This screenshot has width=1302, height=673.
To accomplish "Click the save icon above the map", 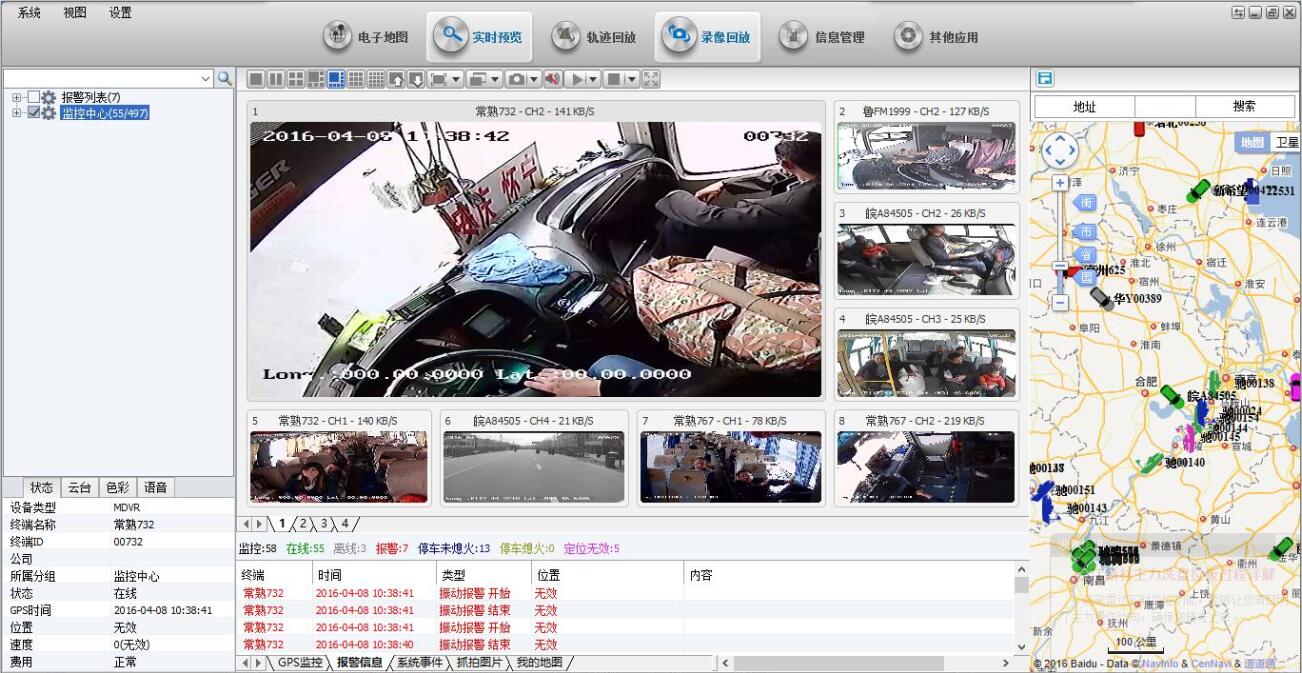I will pyautogui.click(x=1045, y=79).
